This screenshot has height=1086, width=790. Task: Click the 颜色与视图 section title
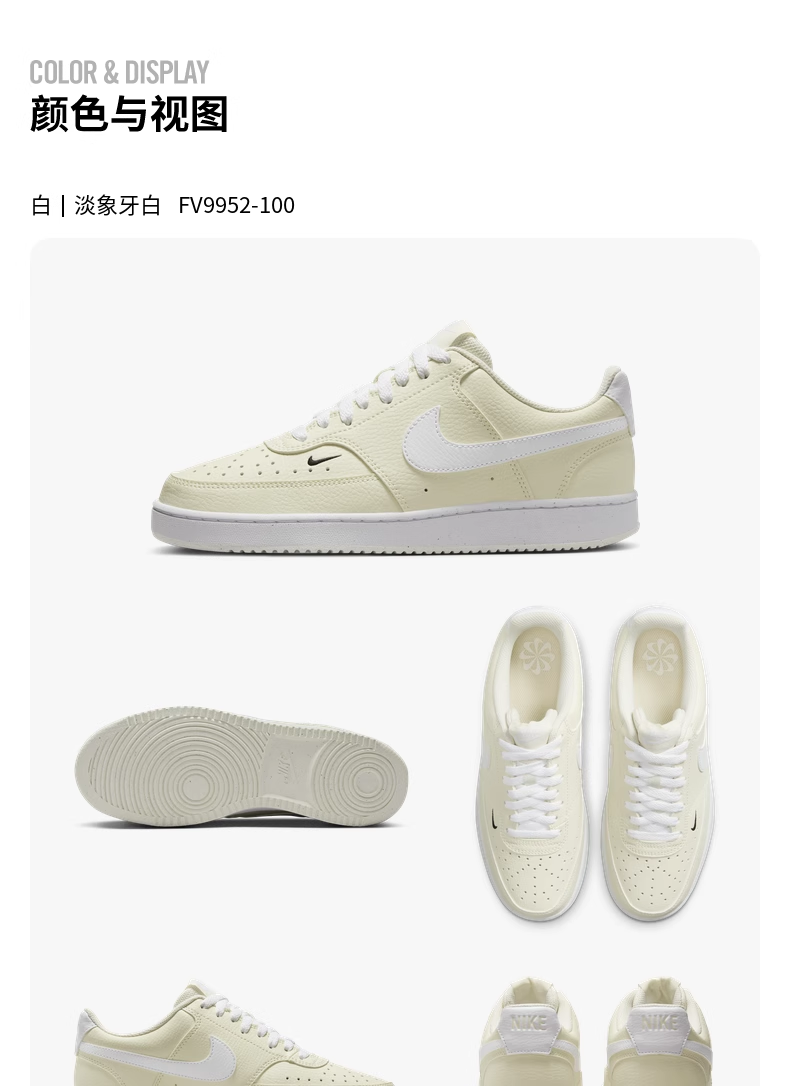click(129, 114)
